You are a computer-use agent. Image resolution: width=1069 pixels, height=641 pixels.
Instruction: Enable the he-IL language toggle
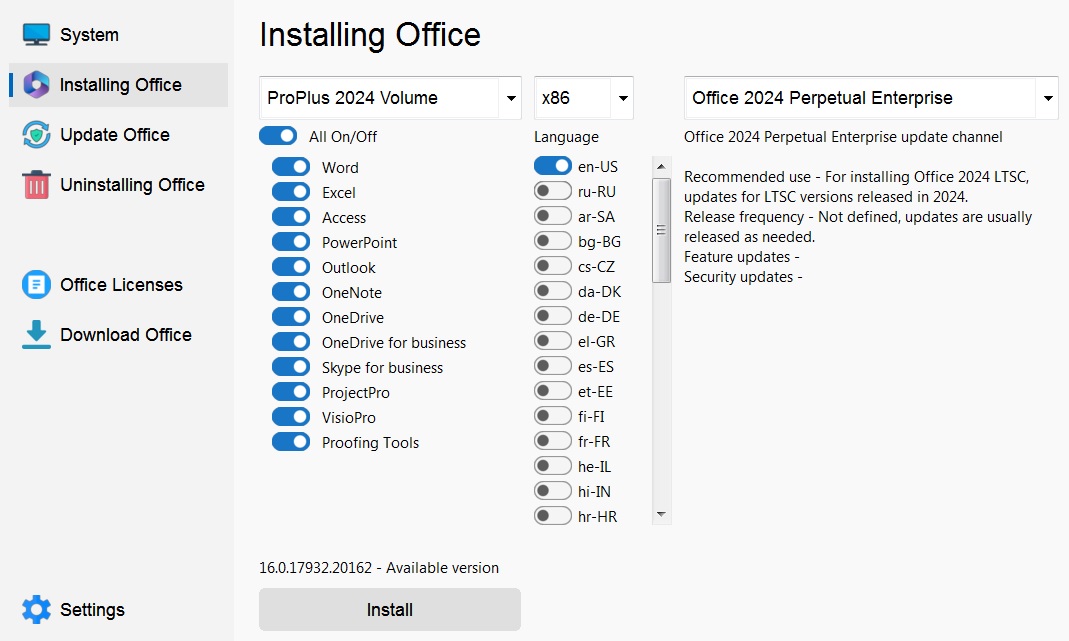pyautogui.click(x=553, y=466)
